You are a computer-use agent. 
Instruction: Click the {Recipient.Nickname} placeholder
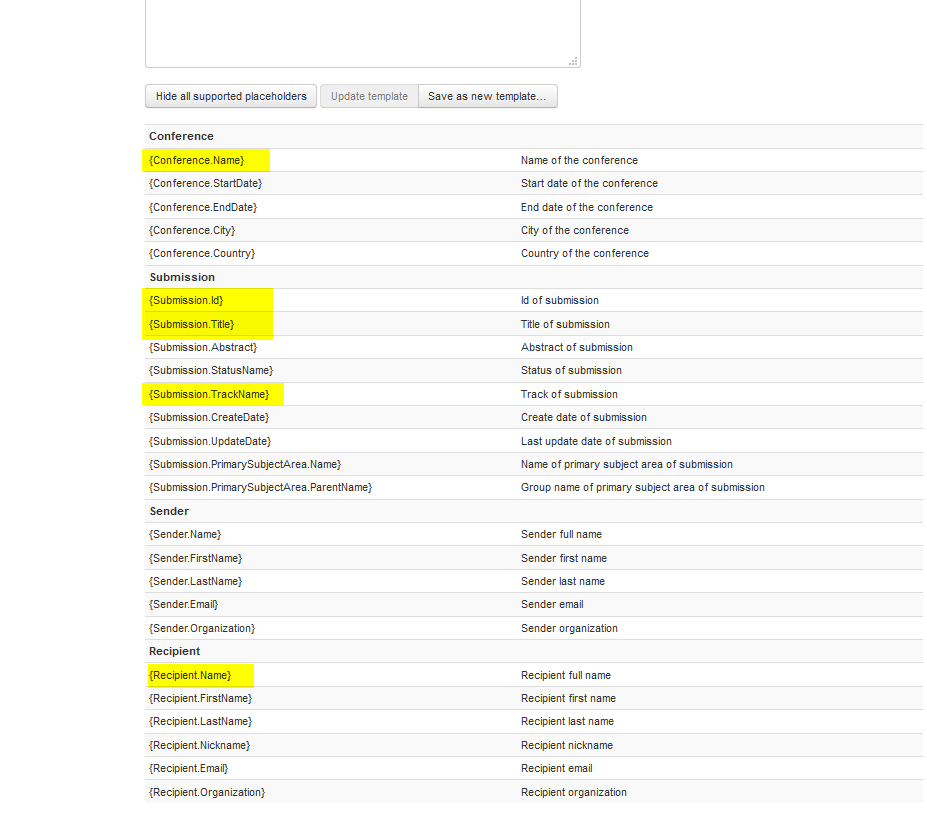tap(199, 745)
